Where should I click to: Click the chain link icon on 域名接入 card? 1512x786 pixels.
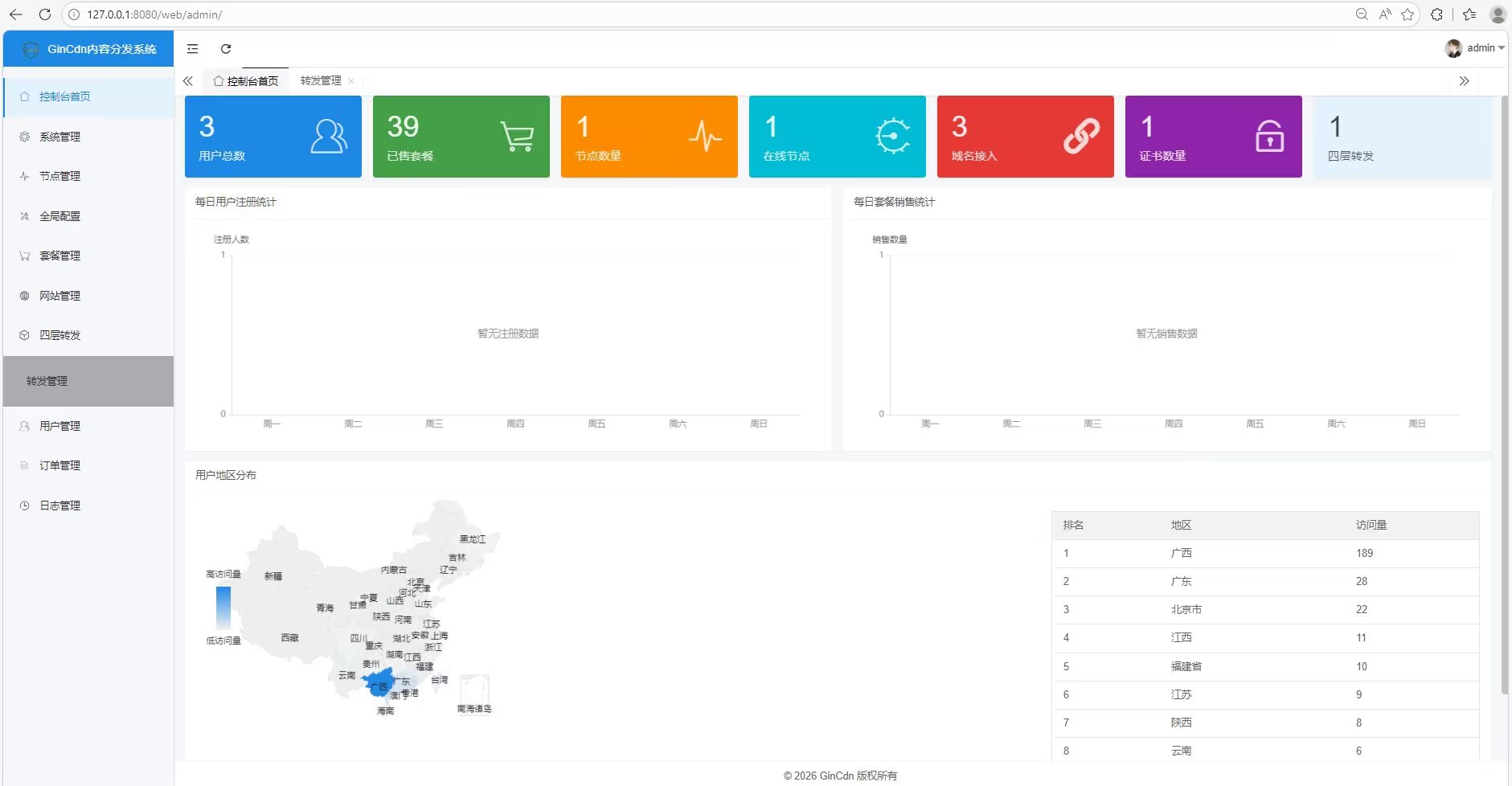(x=1081, y=137)
